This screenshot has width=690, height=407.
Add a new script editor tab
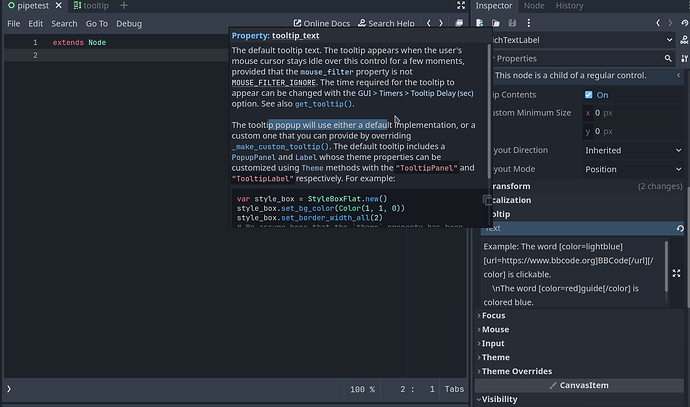(x=124, y=6)
